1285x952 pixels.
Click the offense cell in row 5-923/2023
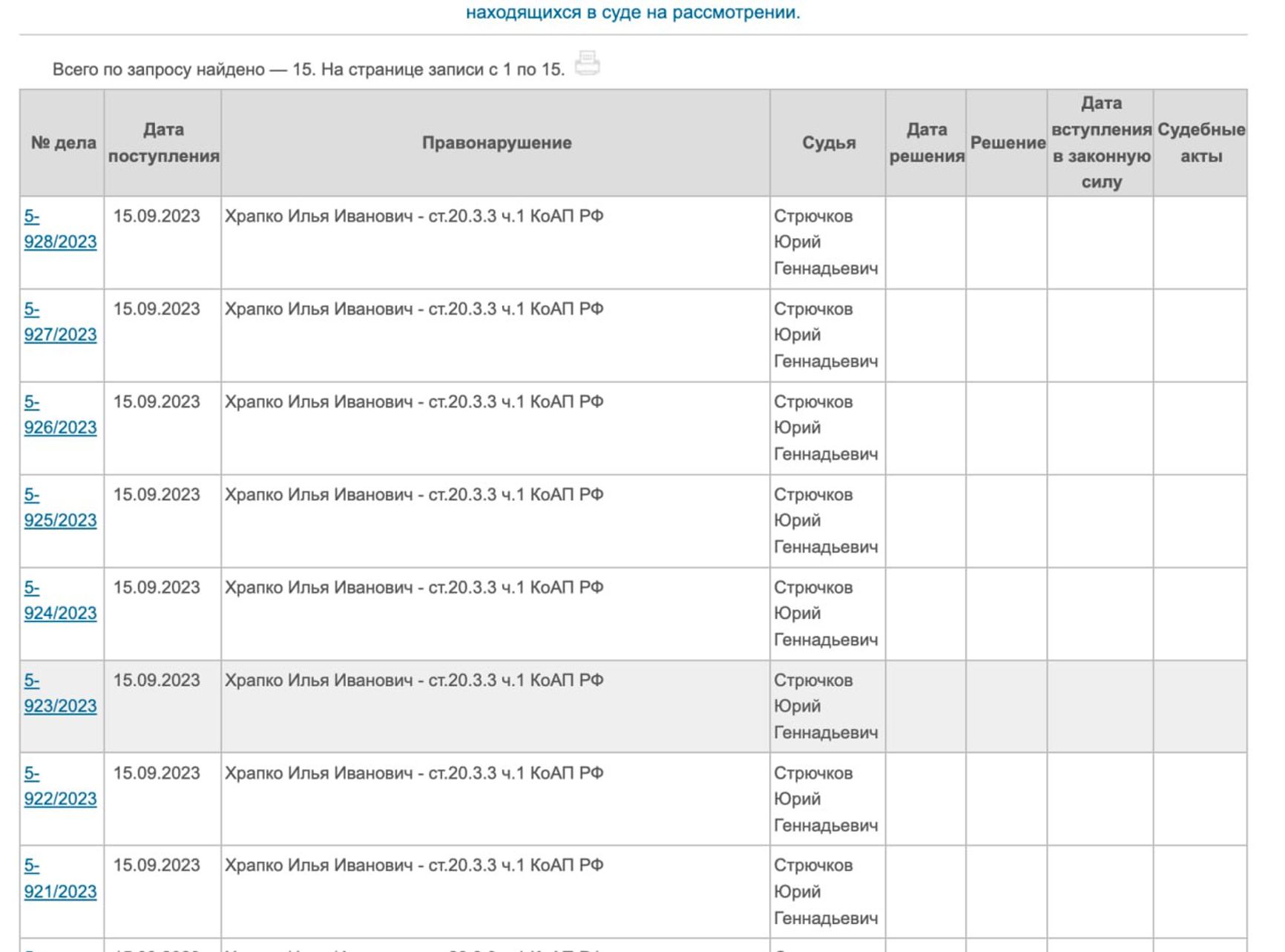tap(414, 680)
